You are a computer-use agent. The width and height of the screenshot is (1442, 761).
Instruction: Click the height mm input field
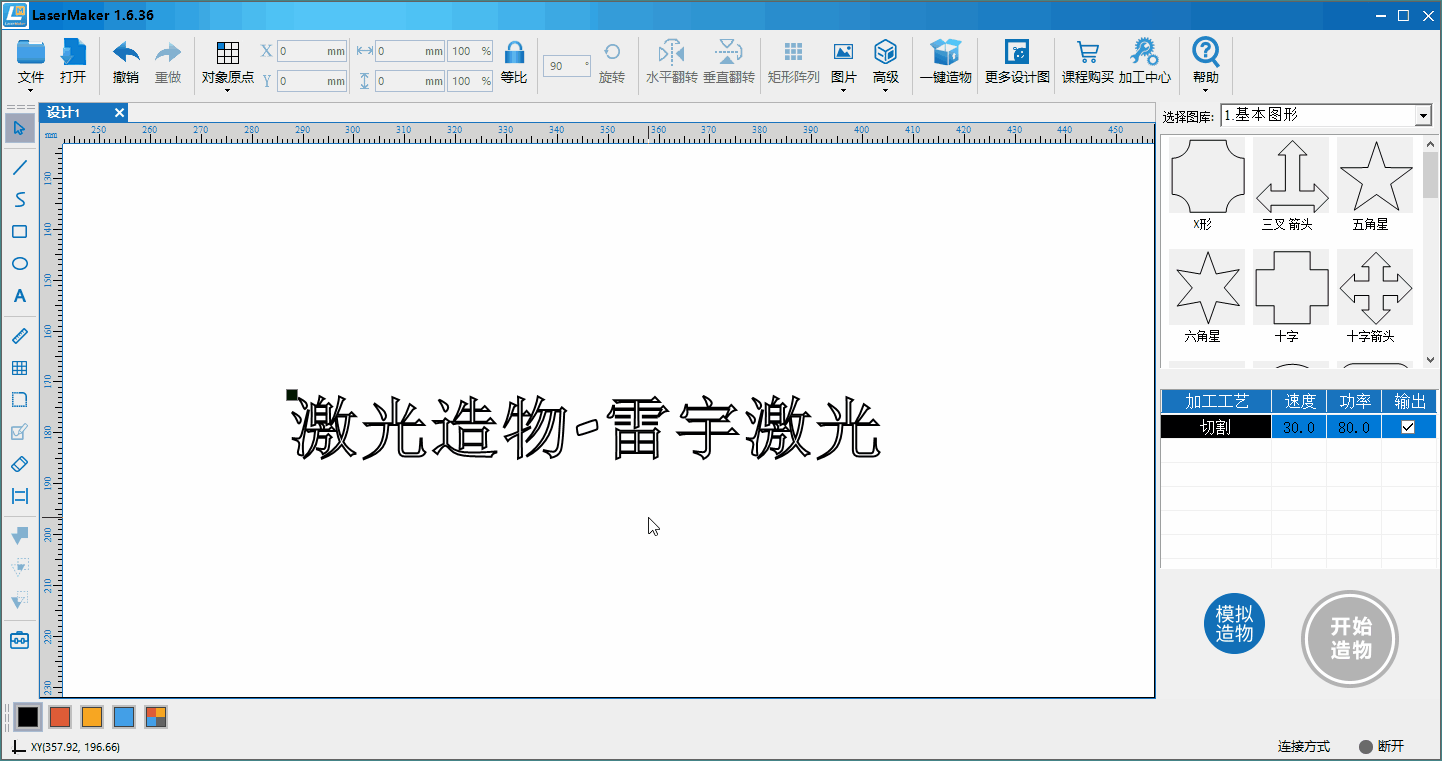coord(410,81)
